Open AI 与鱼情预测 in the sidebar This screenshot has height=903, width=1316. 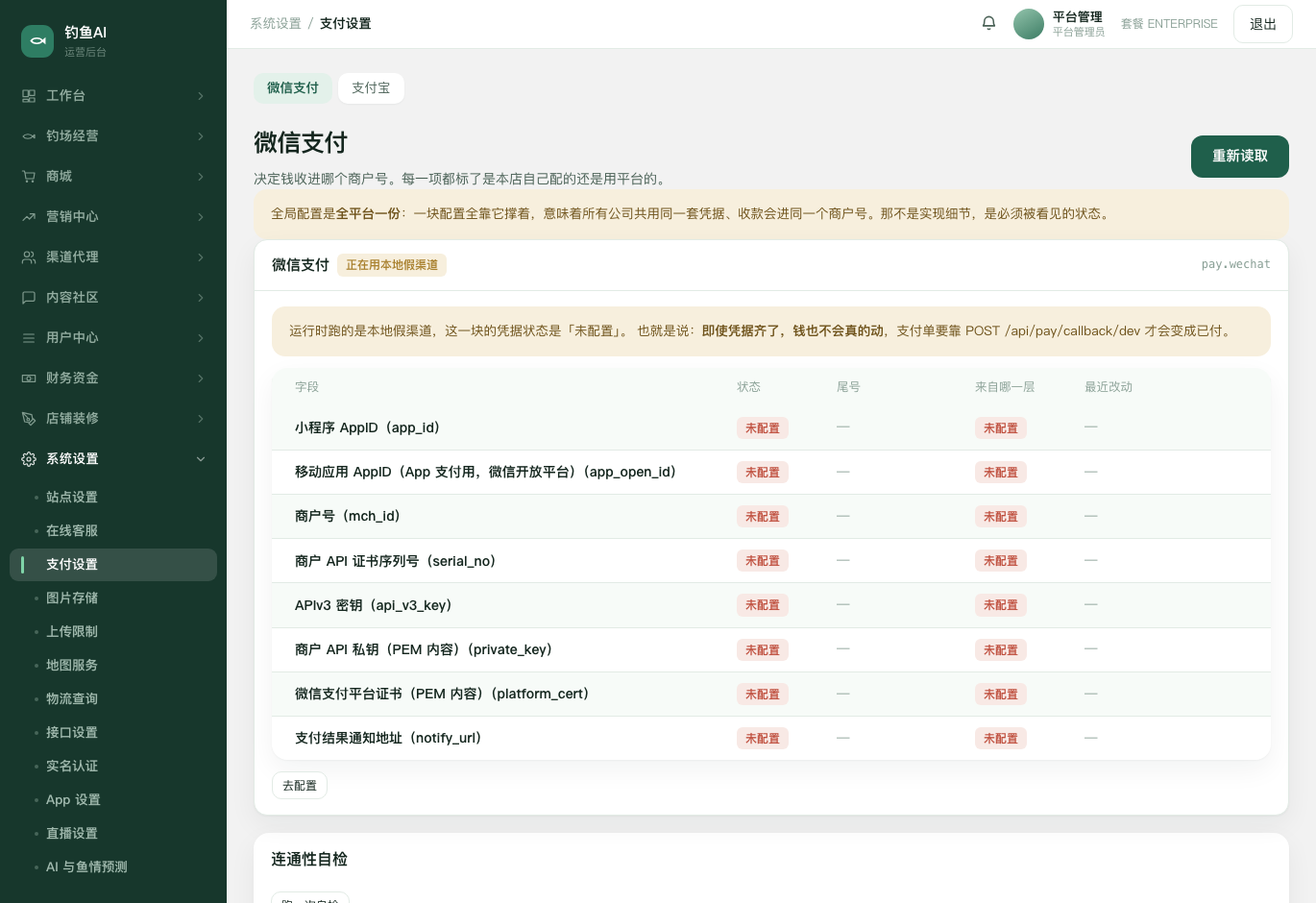tap(113, 867)
